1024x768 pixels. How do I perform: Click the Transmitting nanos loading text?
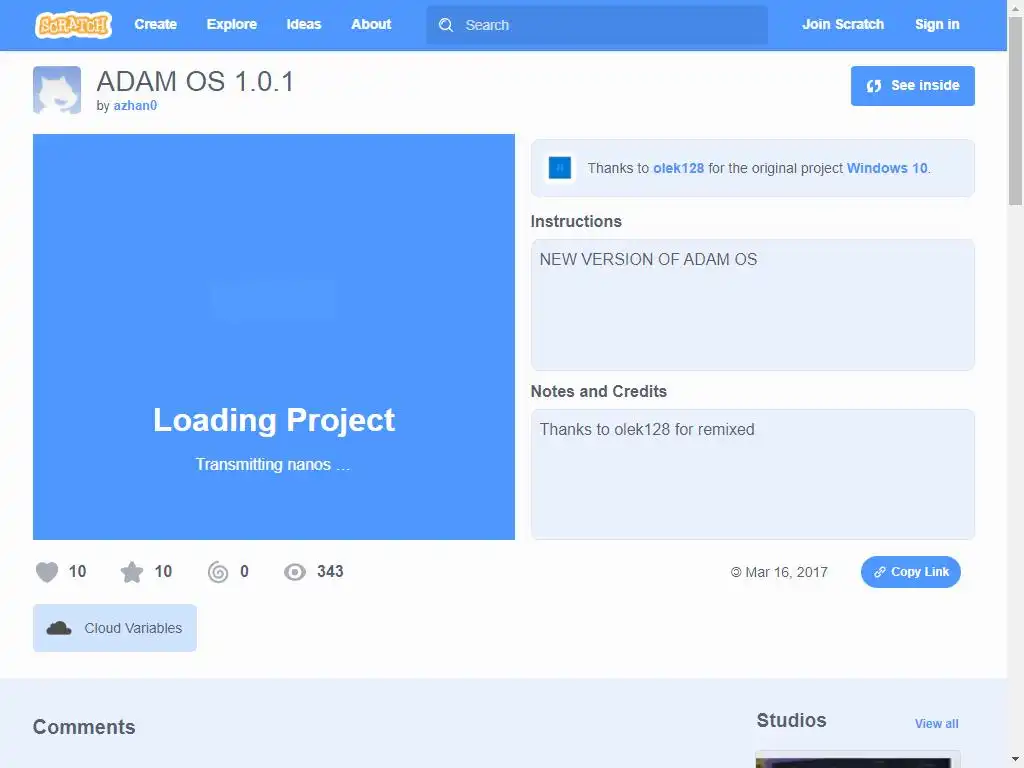(x=273, y=464)
